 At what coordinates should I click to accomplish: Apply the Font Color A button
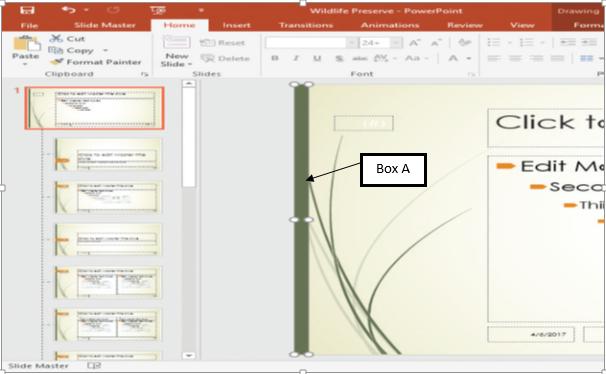pyautogui.click(x=453, y=58)
